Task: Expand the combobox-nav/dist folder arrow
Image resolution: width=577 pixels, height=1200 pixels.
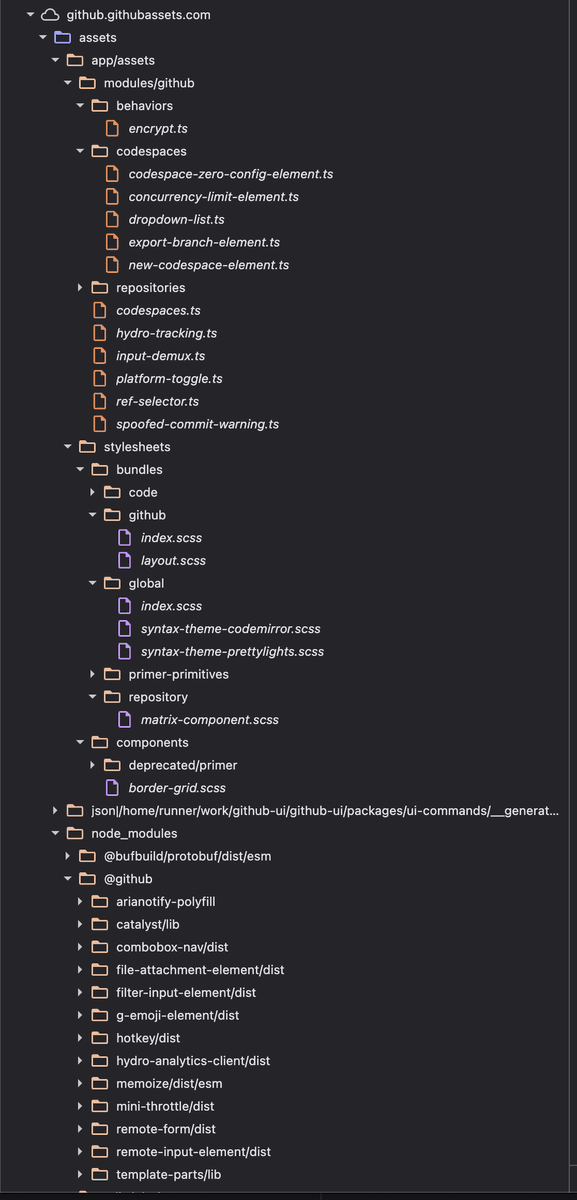Action: pyautogui.click(x=80, y=947)
